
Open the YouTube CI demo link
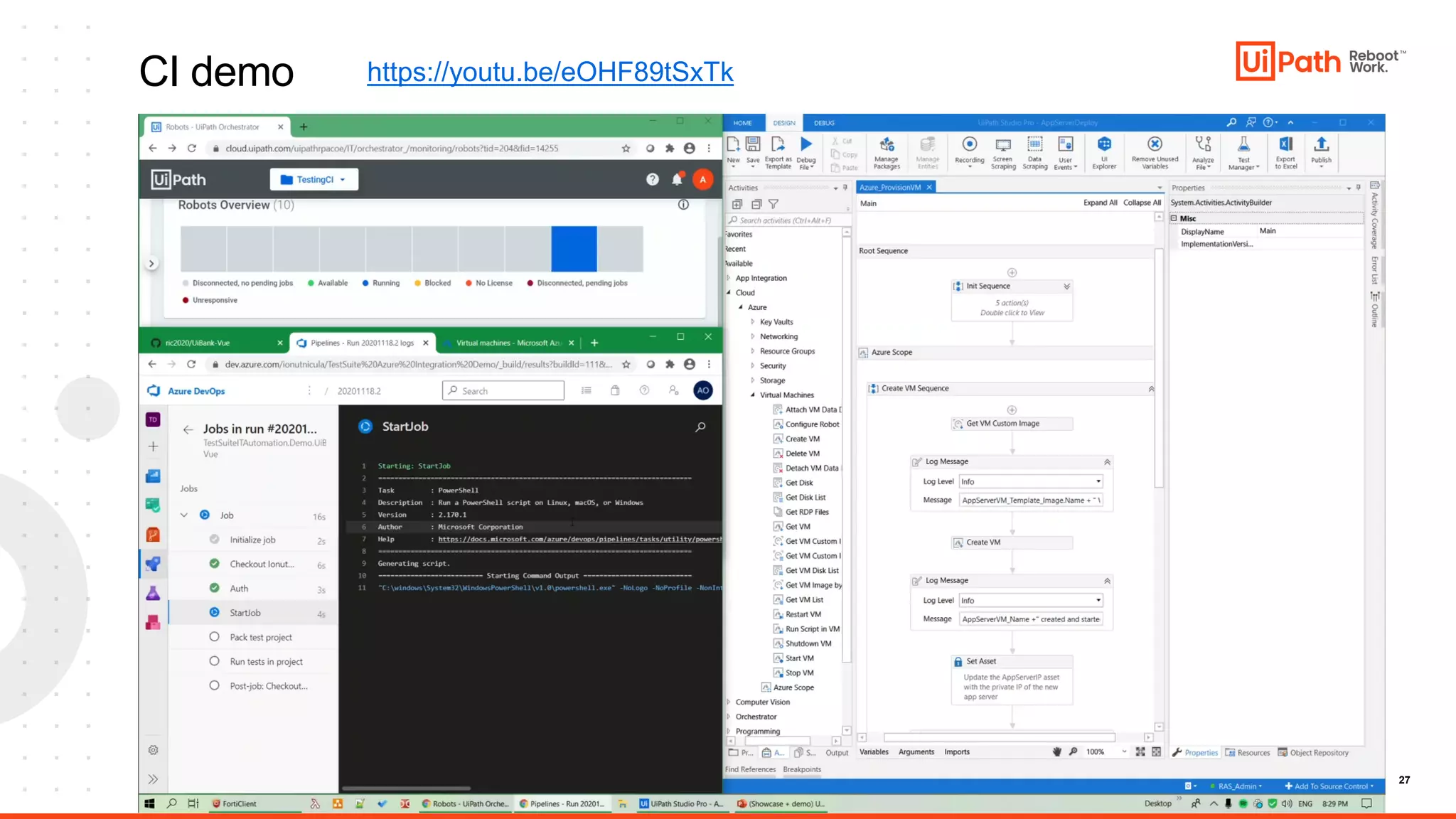click(550, 72)
